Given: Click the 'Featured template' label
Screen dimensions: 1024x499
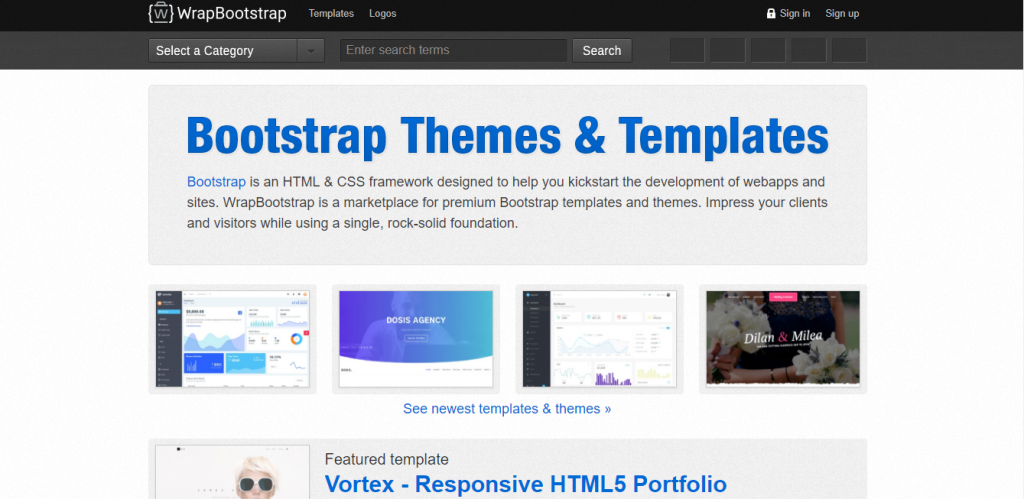Looking at the screenshot, I should tap(387, 459).
